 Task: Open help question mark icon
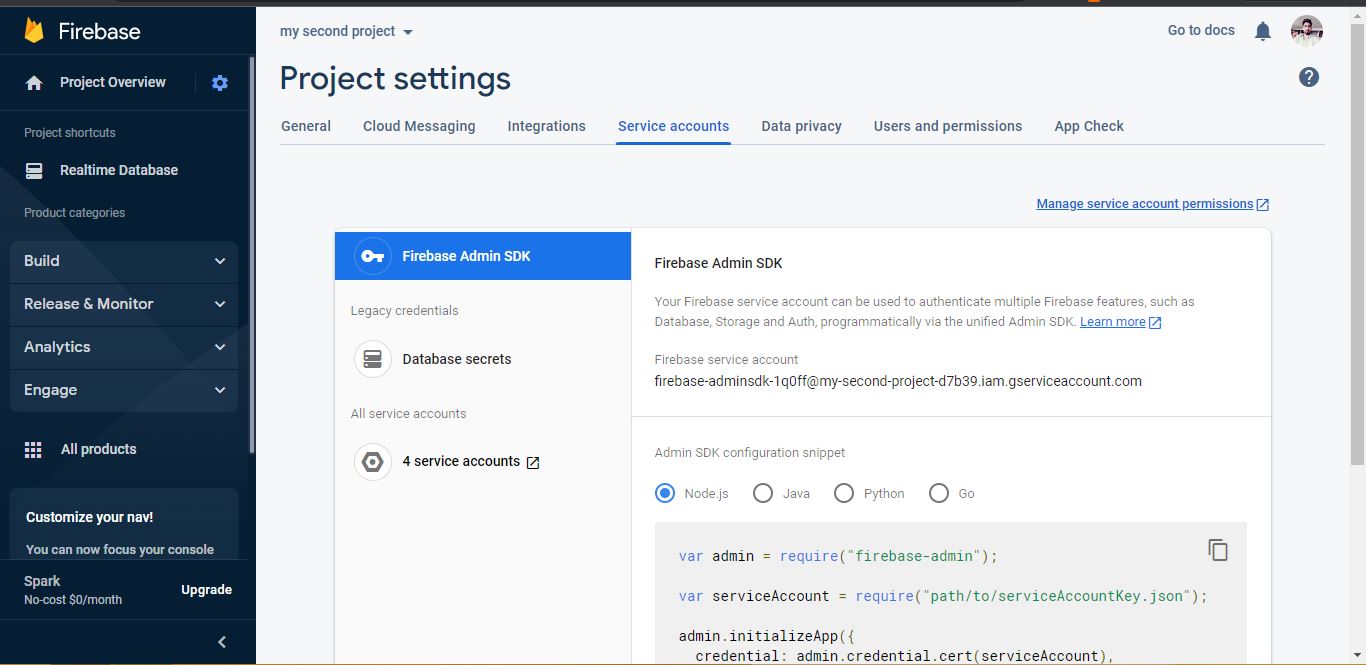(1309, 77)
